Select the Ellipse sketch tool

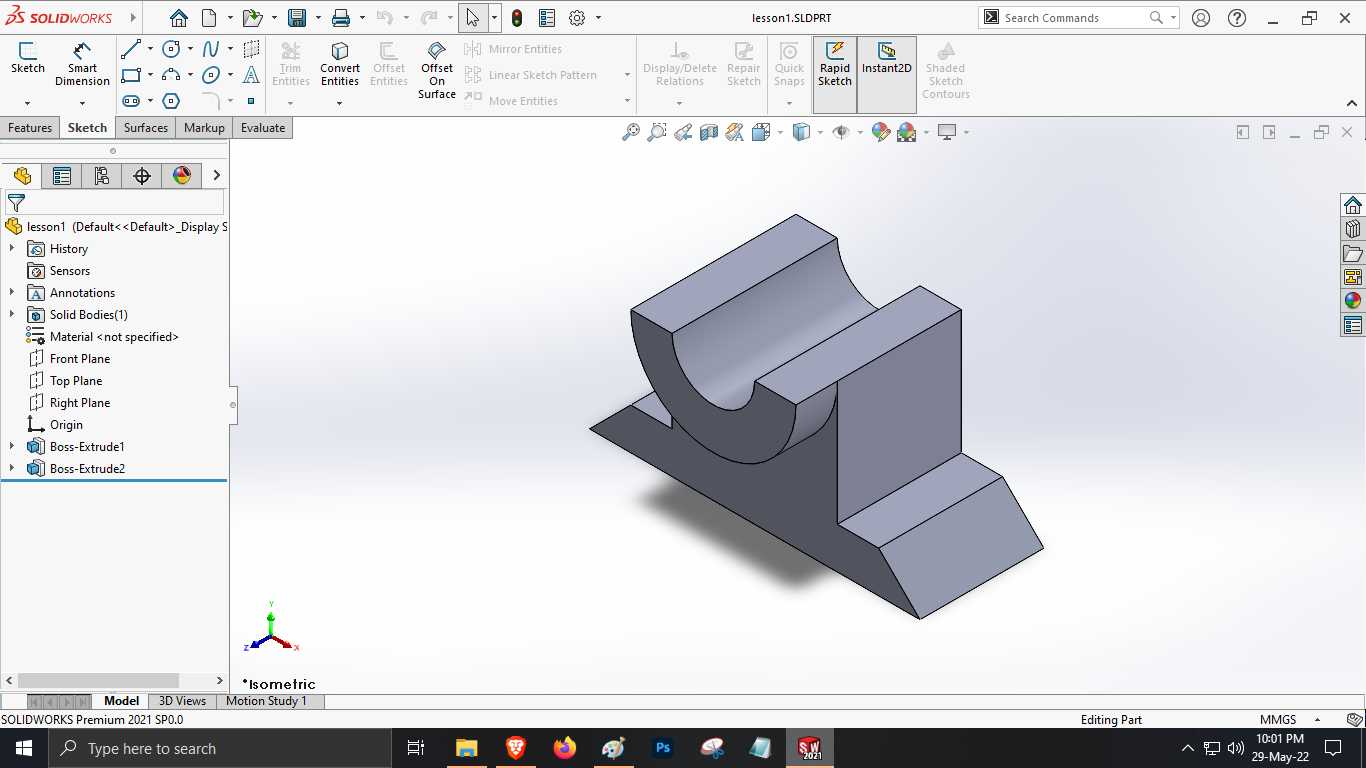click(211, 75)
